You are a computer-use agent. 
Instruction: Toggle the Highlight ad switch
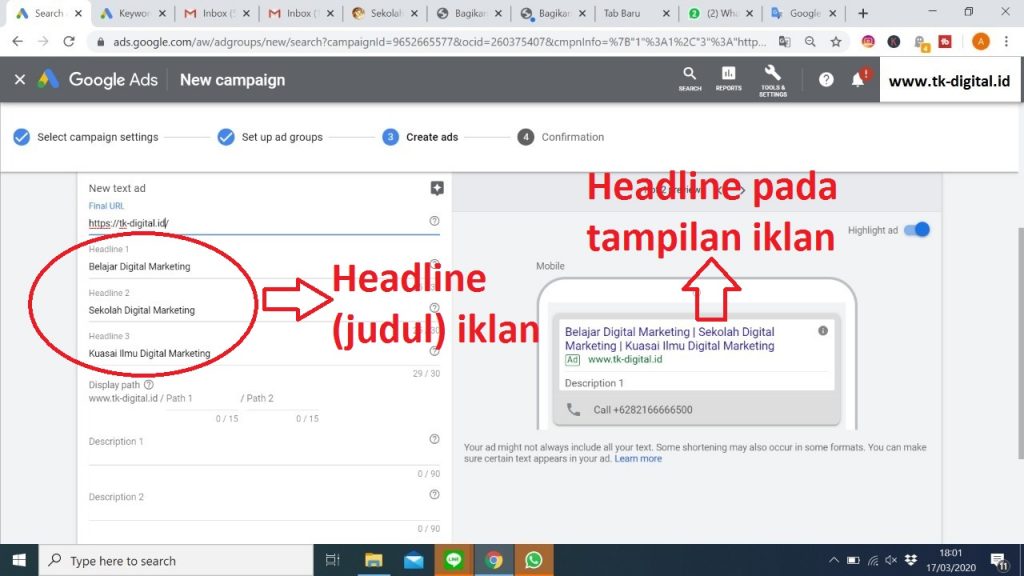point(916,230)
